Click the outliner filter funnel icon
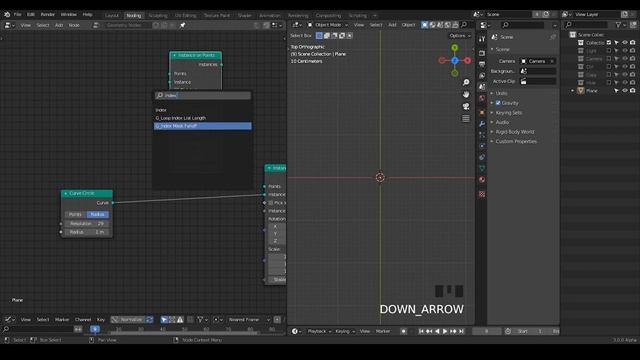The height and width of the screenshot is (360, 640). [618, 25]
